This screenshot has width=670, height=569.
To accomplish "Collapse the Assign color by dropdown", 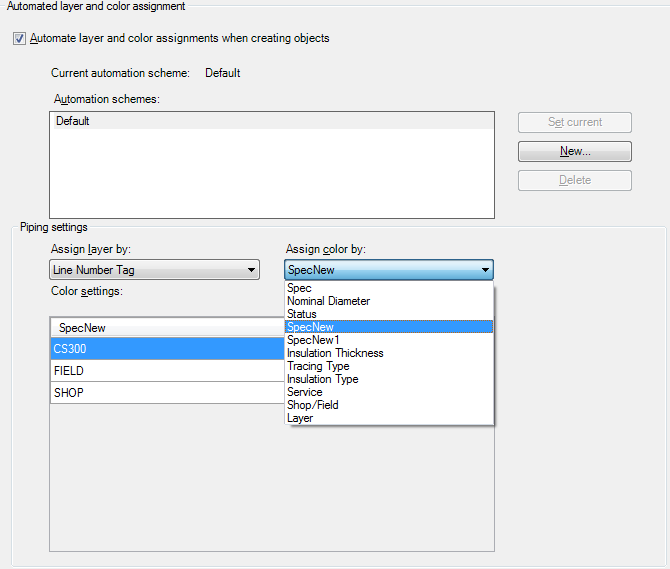I will point(485,270).
